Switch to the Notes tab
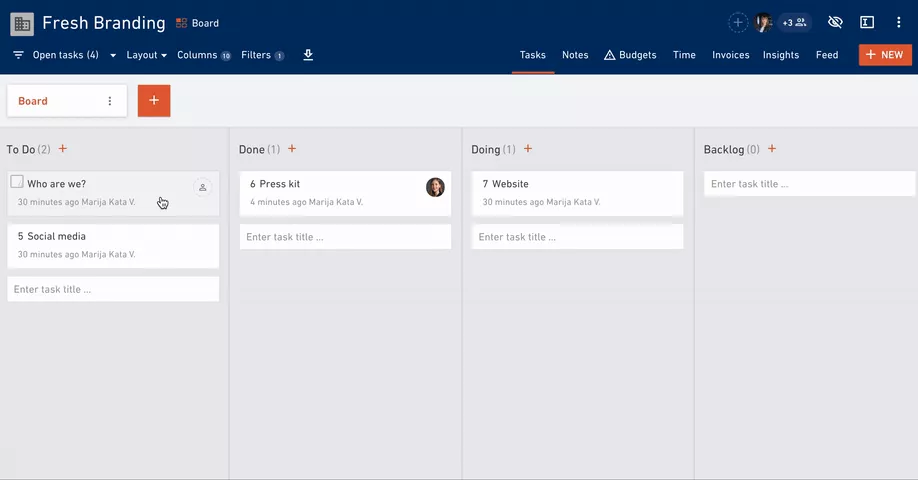Viewport: 918px width, 480px height. pos(575,55)
